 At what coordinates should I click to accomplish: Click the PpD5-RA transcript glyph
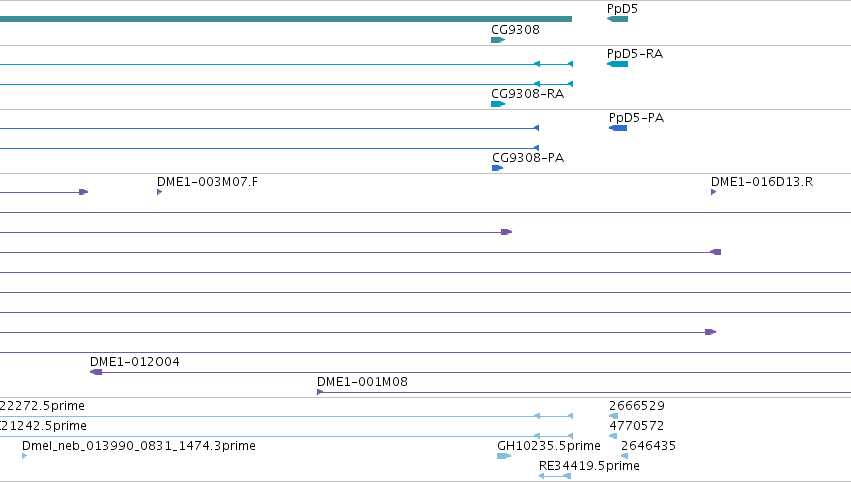pyautogui.click(x=617, y=64)
